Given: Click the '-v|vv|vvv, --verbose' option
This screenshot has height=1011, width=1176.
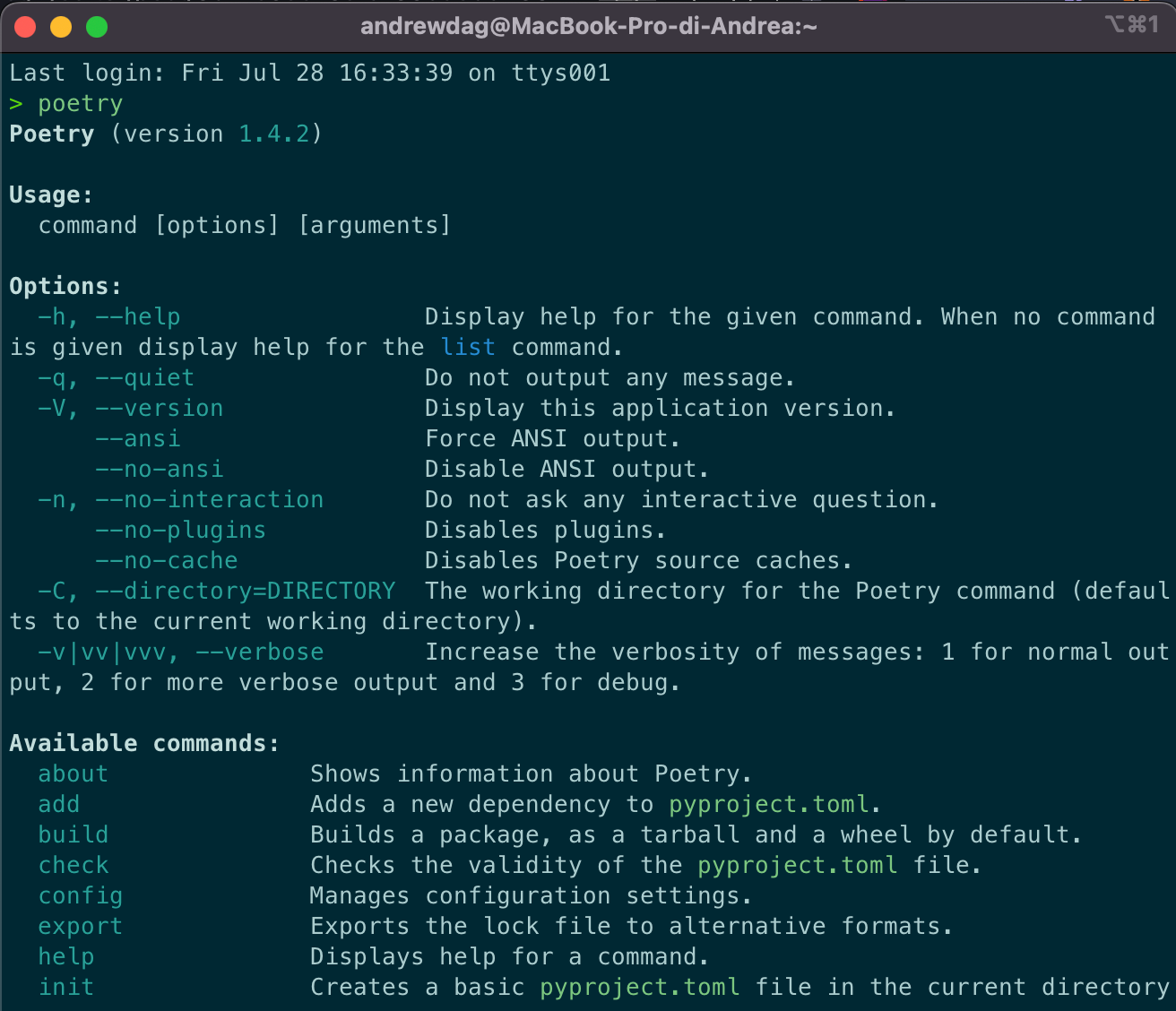Looking at the screenshot, I should 181,652.
